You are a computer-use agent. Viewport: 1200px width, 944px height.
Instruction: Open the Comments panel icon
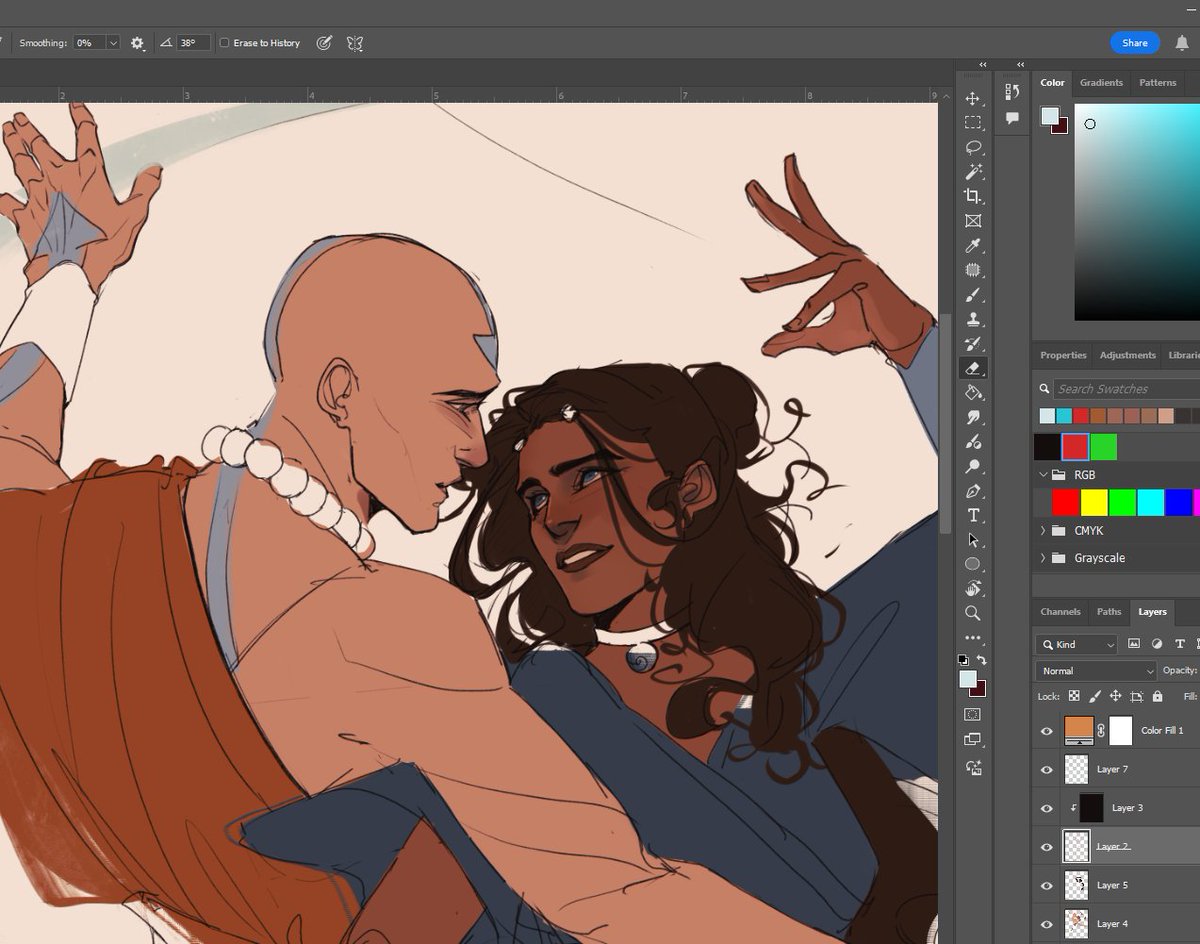click(x=1012, y=118)
